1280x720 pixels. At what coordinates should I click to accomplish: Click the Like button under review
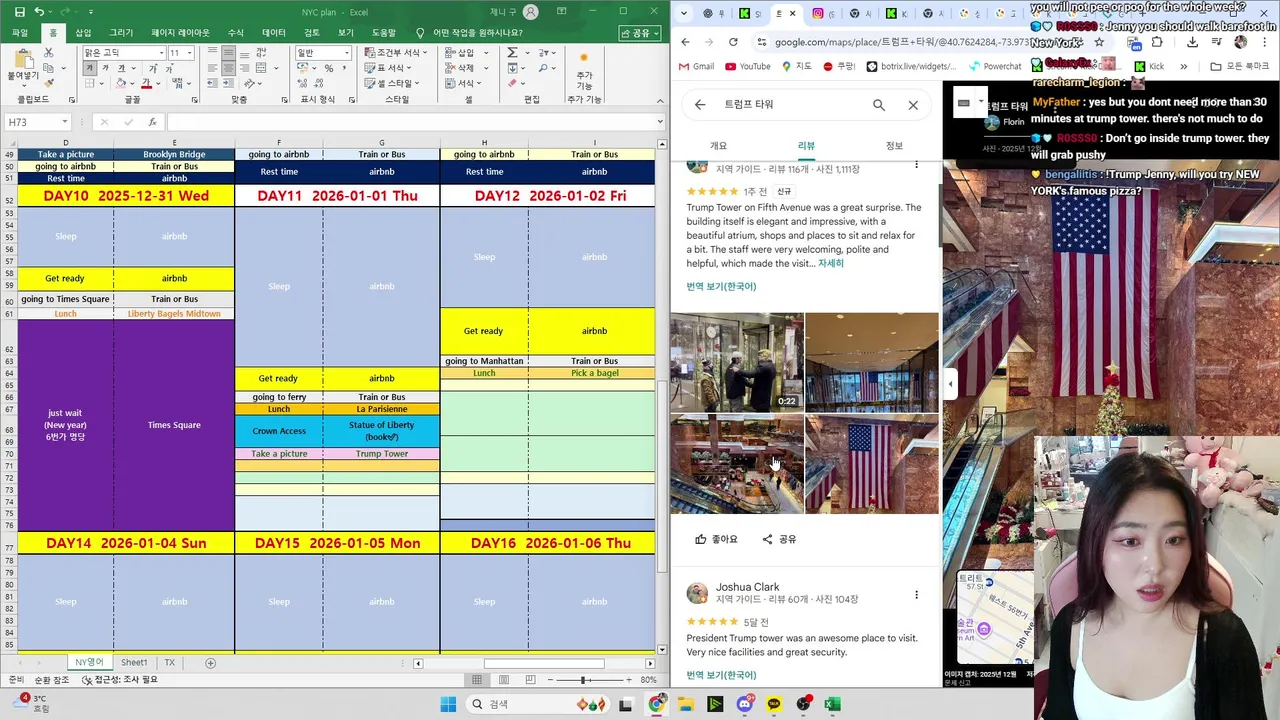point(716,539)
